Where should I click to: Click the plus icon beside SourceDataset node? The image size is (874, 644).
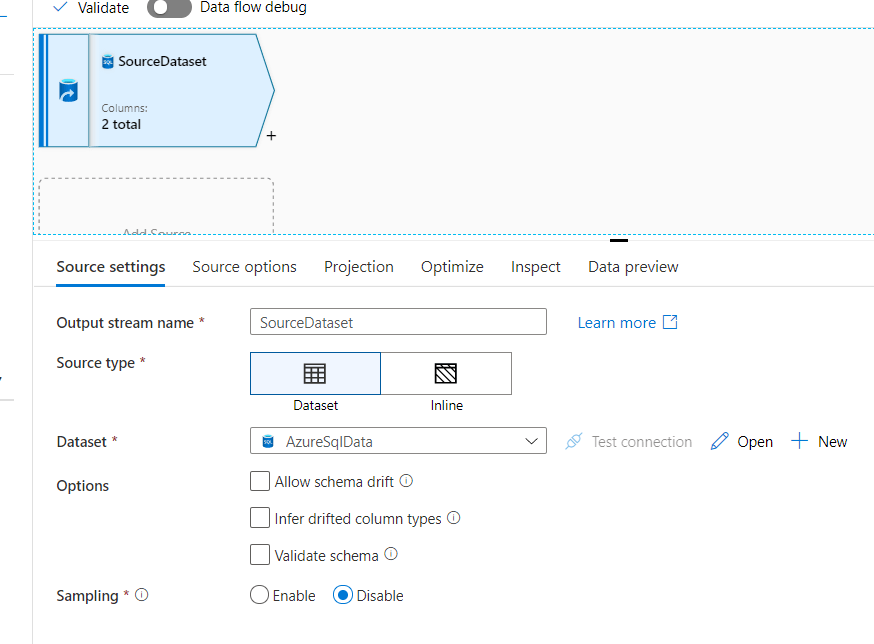[x=271, y=136]
